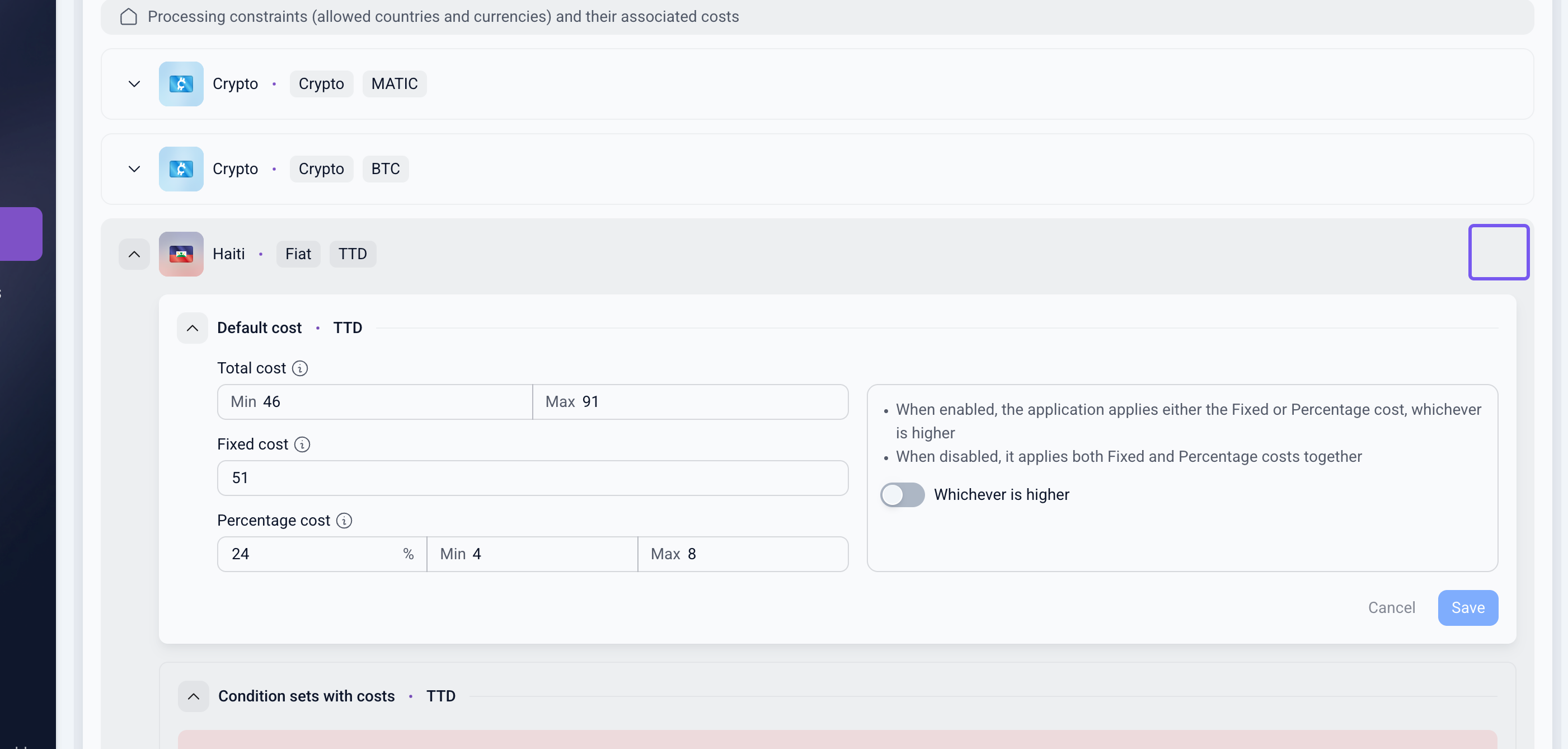Collapse the Default cost section

click(x=193, y=328)
